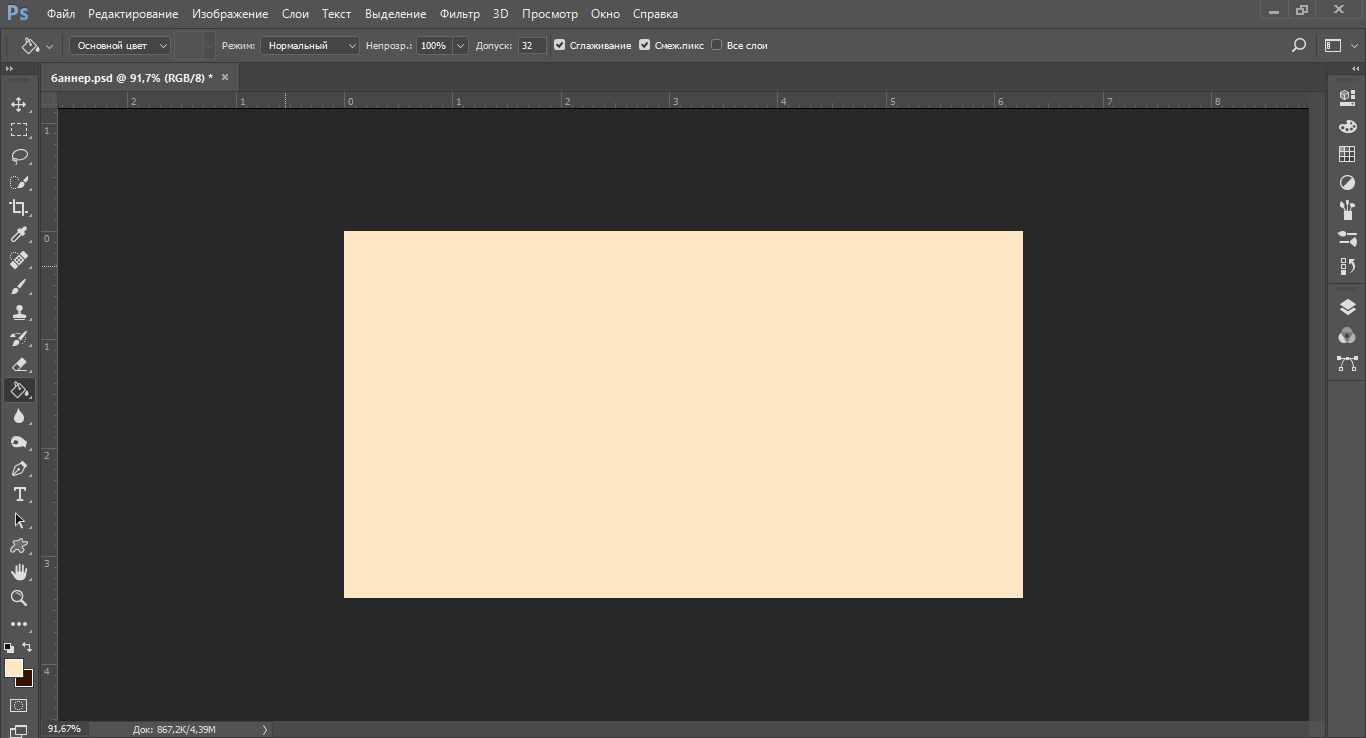1366x738 pixels.
Task: Open the Layers panel icon
Action: [1347, 308]
